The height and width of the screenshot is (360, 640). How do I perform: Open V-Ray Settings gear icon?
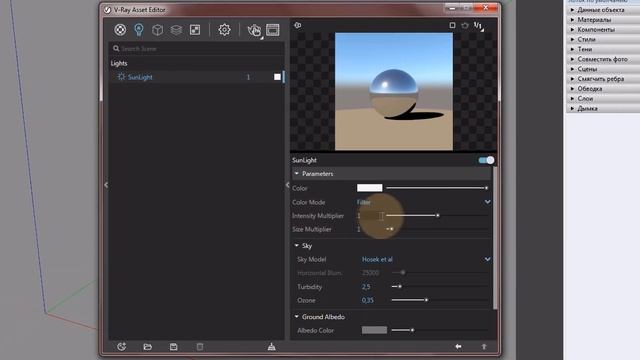224,30
